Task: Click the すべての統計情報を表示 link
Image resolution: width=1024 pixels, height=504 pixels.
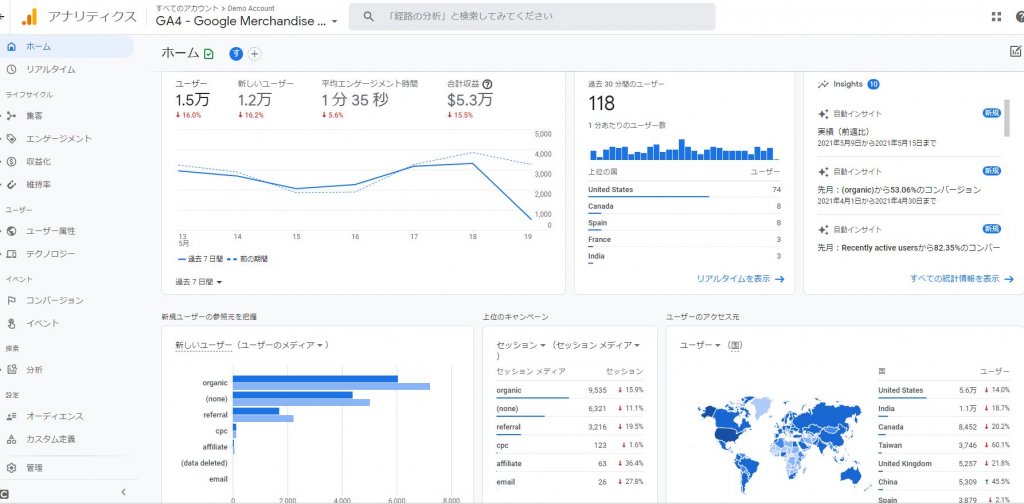Action: (962, 278)
